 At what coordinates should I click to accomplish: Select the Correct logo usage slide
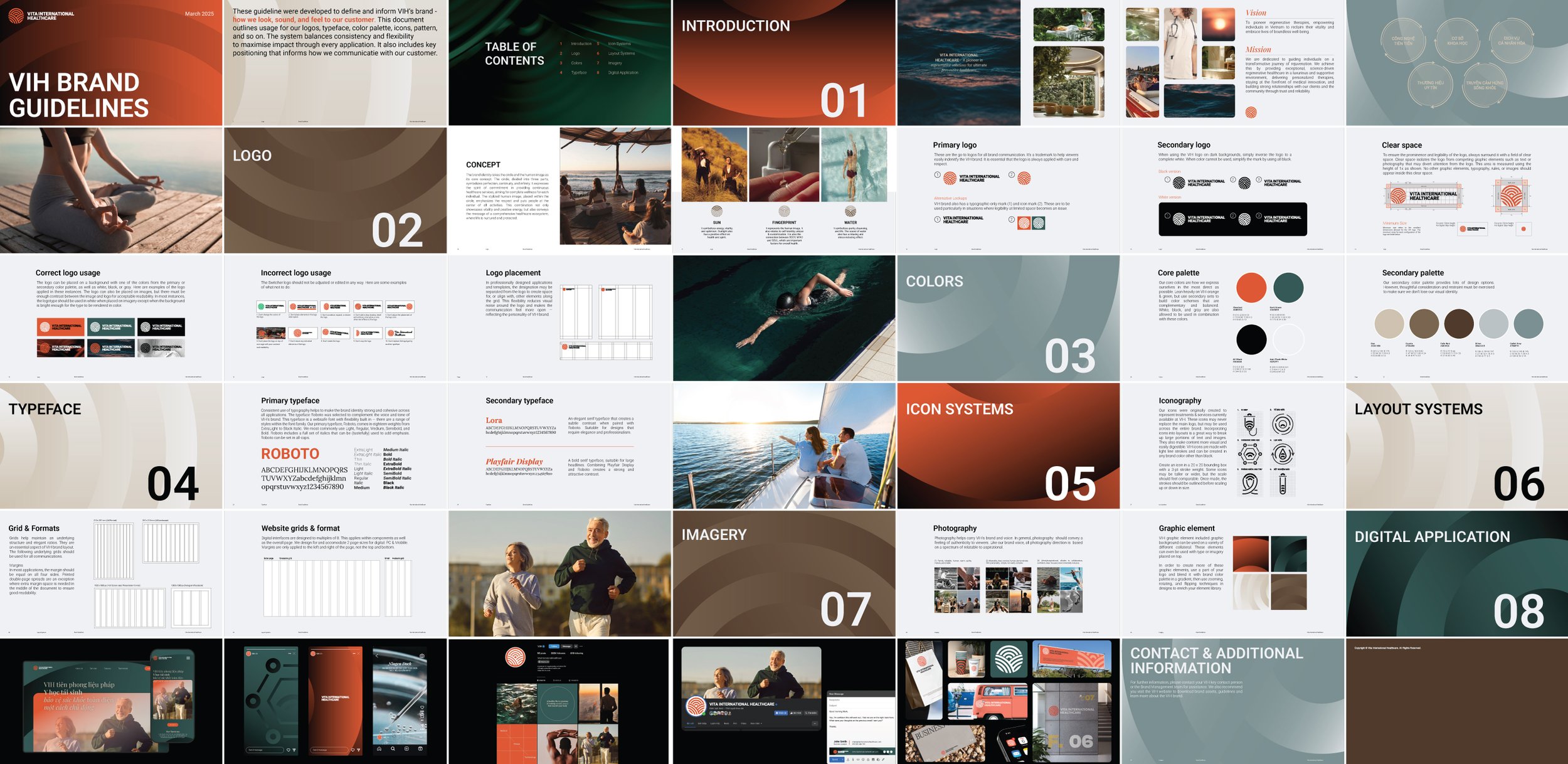111,318
